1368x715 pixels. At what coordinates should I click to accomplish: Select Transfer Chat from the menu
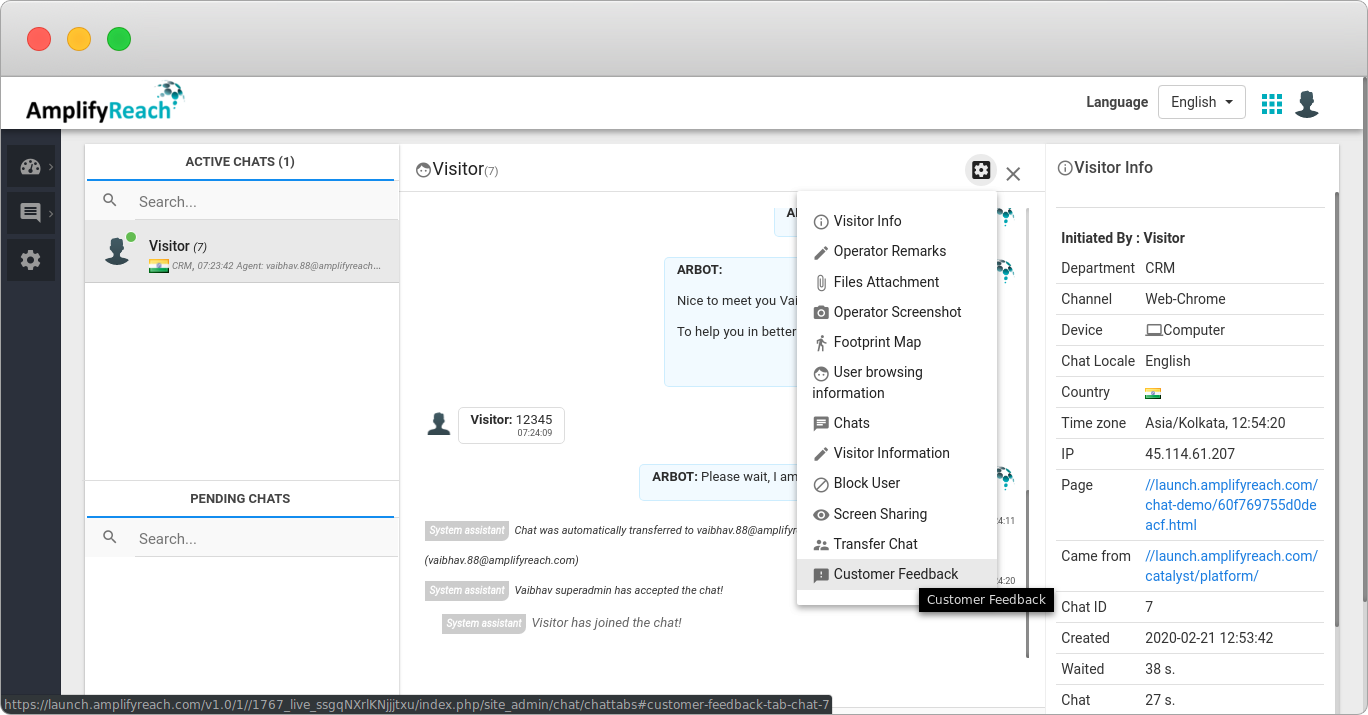pos(877,543)
